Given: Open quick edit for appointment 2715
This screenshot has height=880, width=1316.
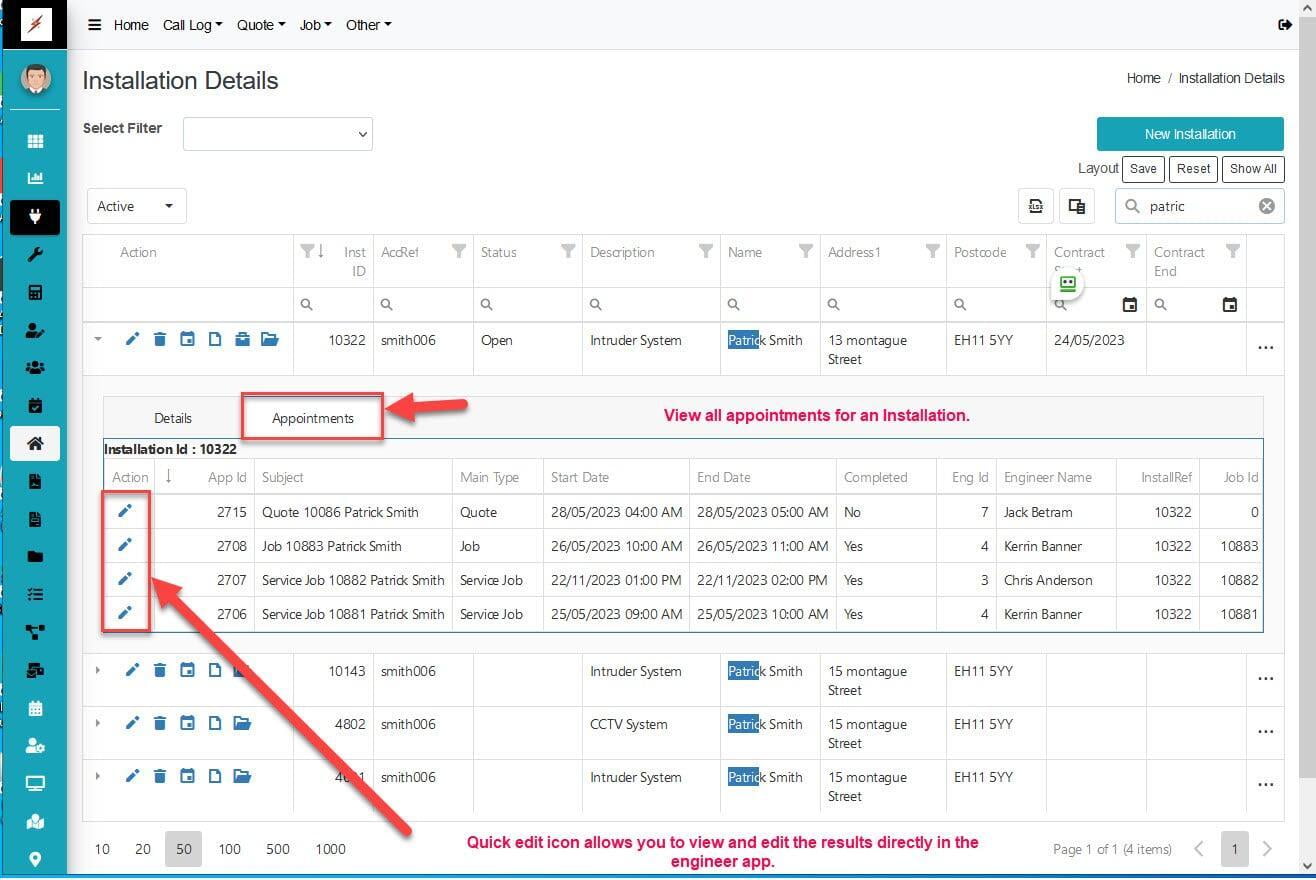Looking at the screenshot, I should coord(125,512).
